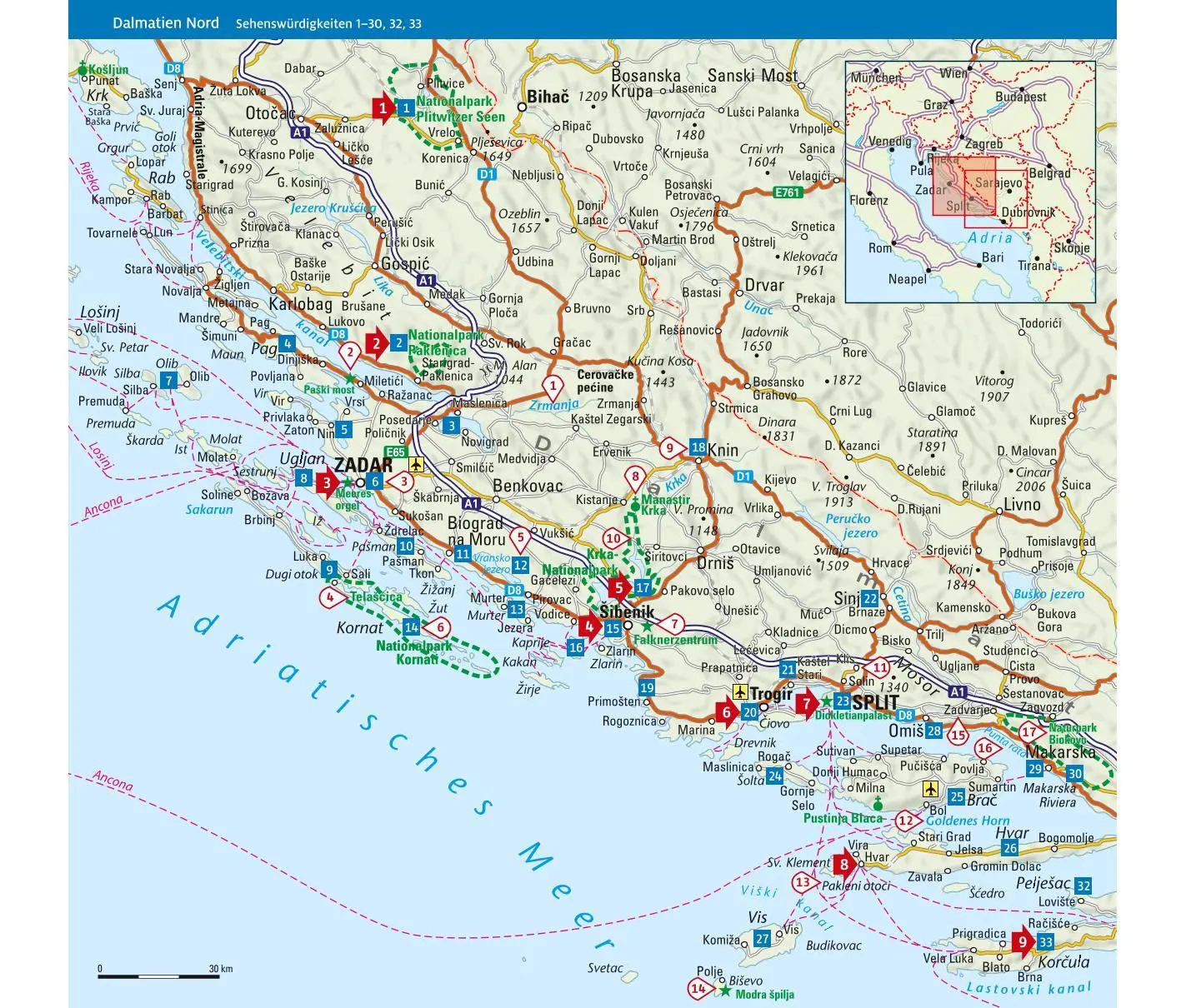This screenshot has height=1008, width=1181.
Task: Click blue square marker 22 at Sinj
Action: tap(870, 598)
